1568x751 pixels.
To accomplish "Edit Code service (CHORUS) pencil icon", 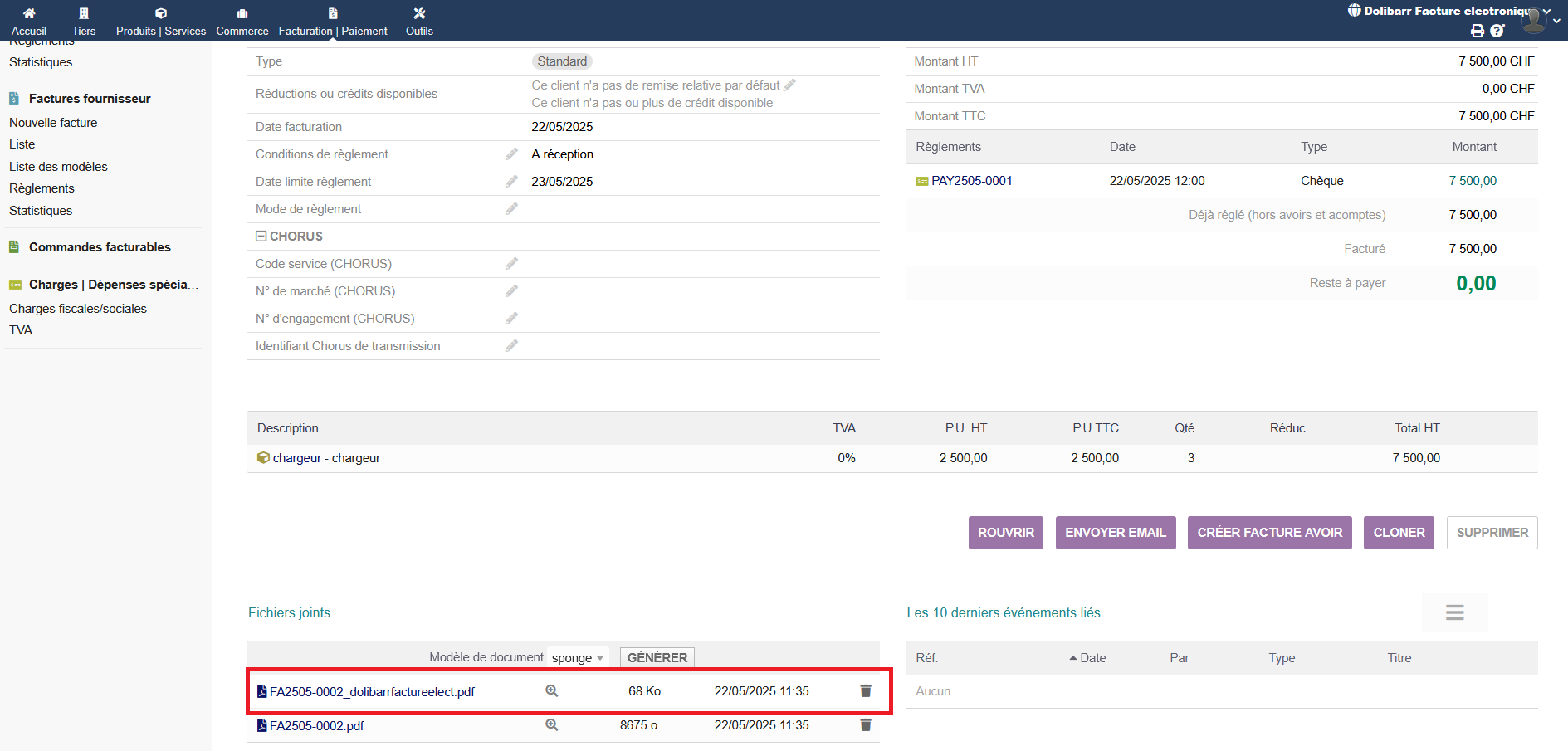I will click(x=511, y=264).
